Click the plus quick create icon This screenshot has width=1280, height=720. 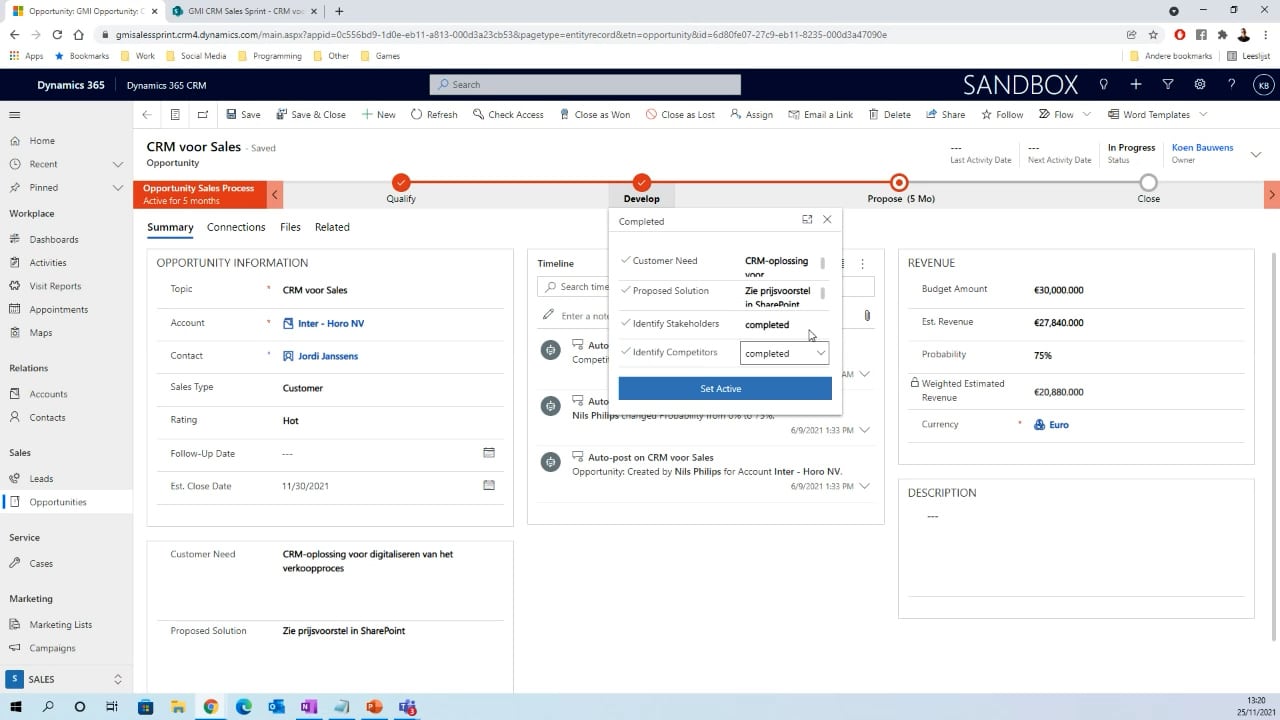pyautogui.click(x=1136, y=85)
